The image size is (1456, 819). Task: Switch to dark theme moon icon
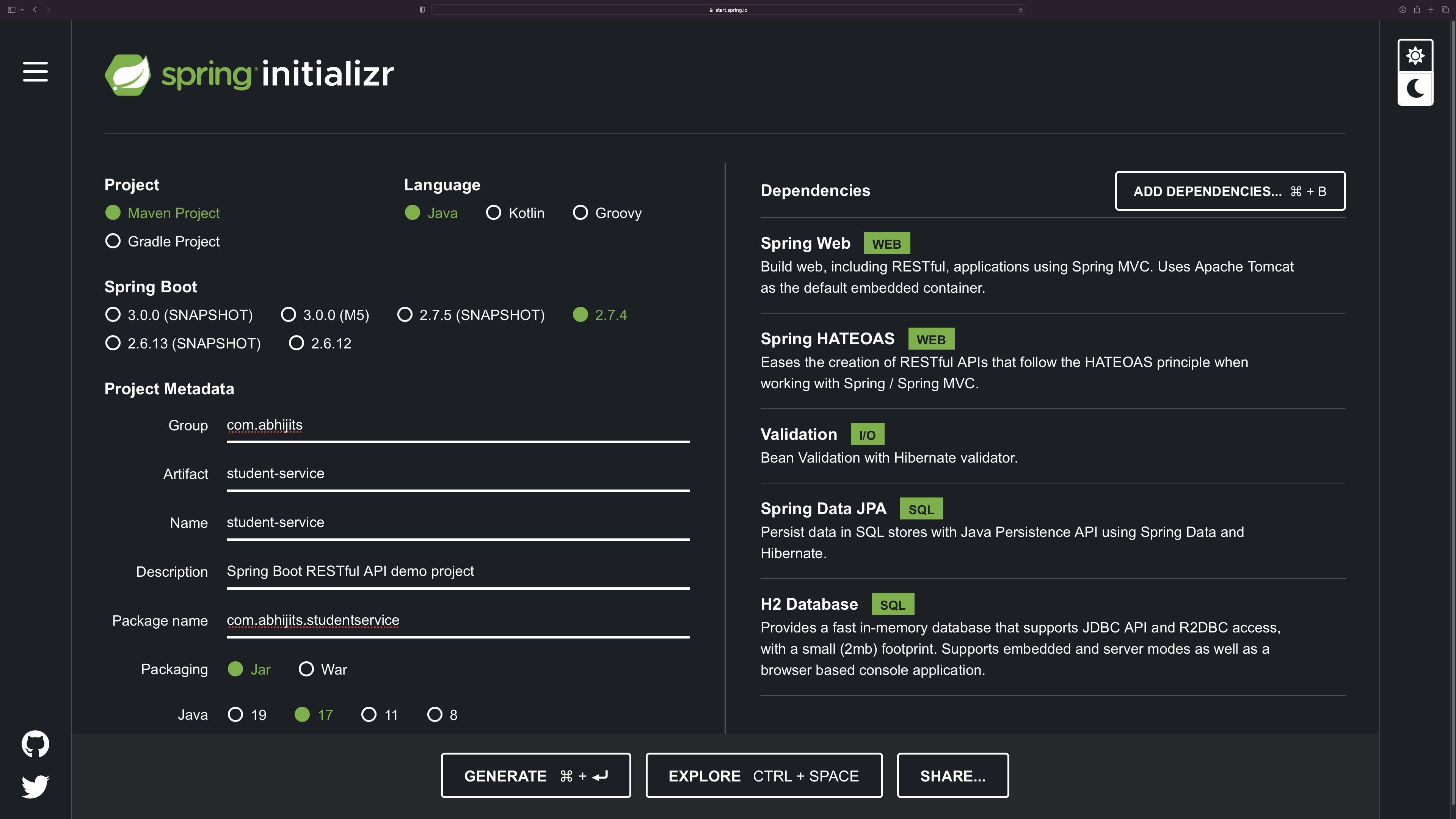(1415, 88)
